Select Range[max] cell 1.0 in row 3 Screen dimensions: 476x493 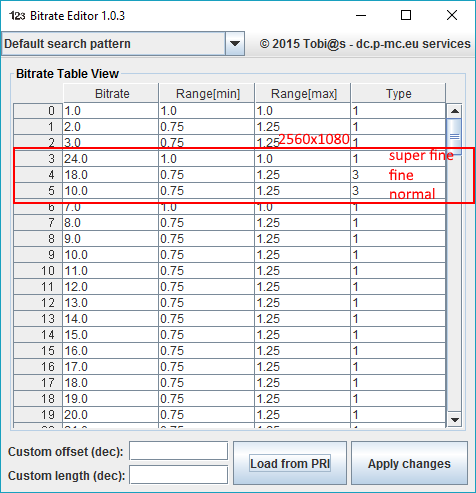pos(303,159)
